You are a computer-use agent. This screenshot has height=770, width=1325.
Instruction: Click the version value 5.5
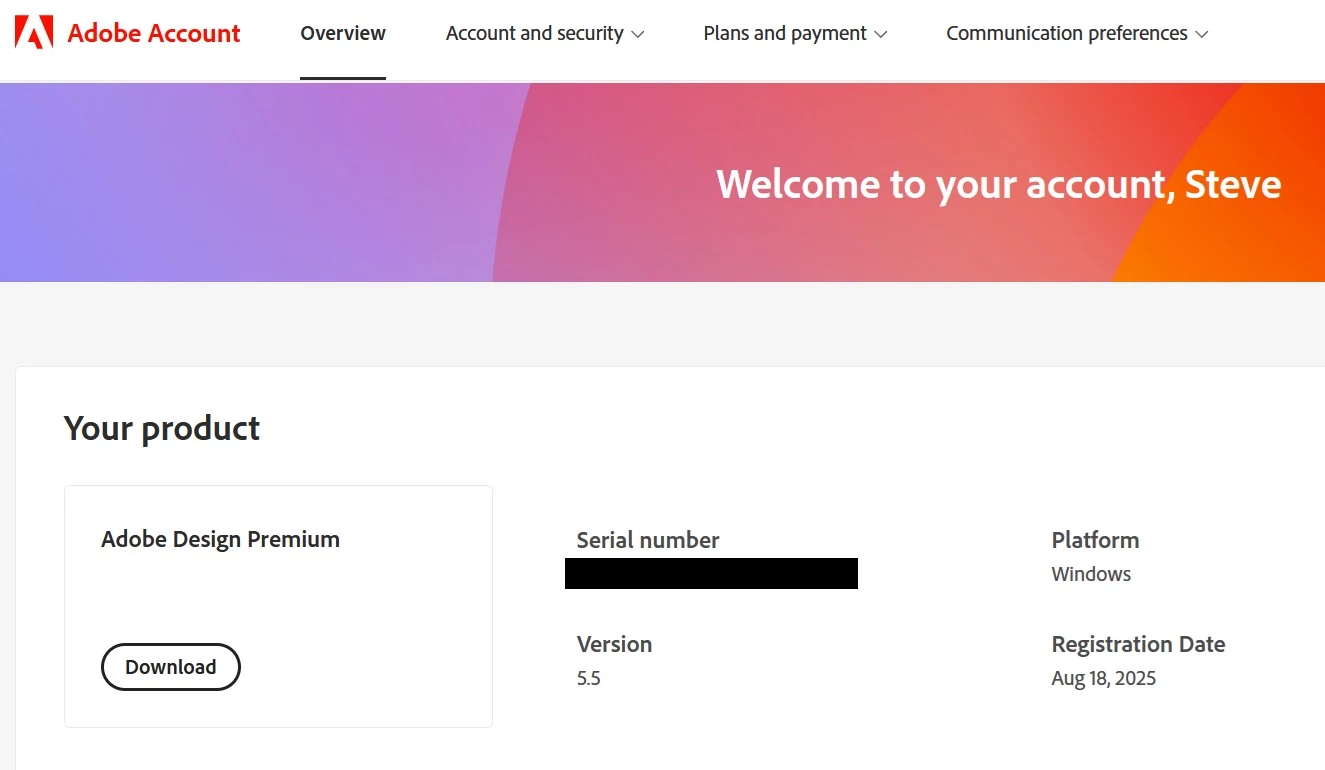click(588, 678)
